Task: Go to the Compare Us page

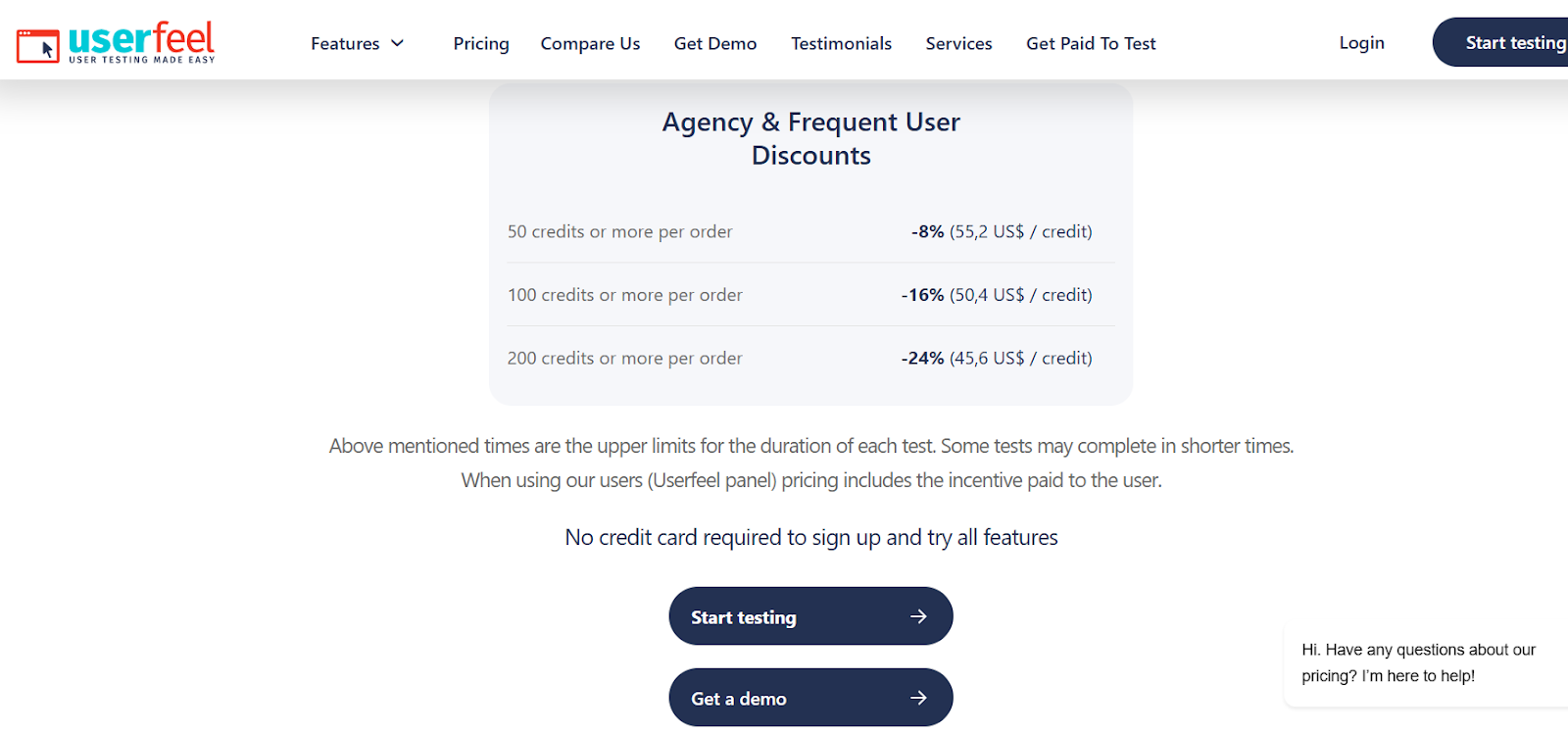Action: pyautogui.click(x=590, y=43)
